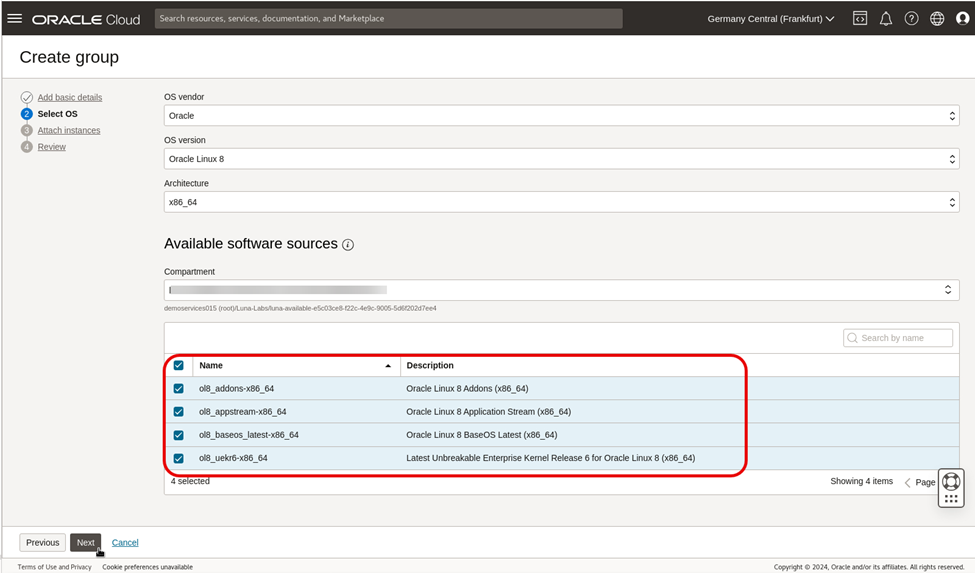975x573 pixels.
Task: Select the Select OS step
Action: coord(58,114)
